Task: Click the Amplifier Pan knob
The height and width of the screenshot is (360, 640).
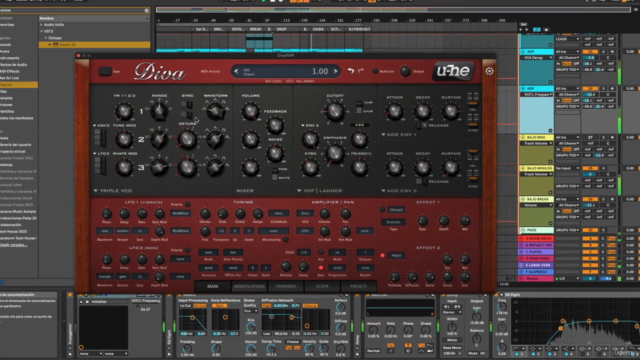Action: (x=345, y=213)
